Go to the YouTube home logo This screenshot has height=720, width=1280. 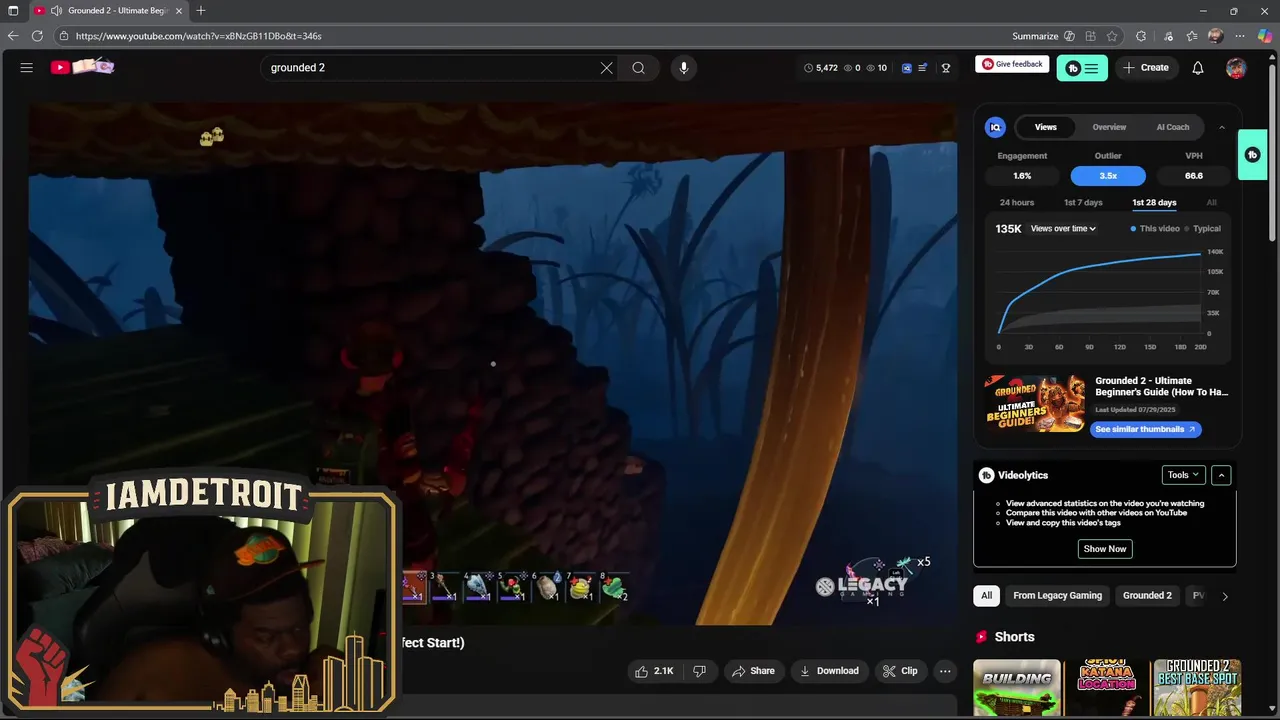(82, 67)
